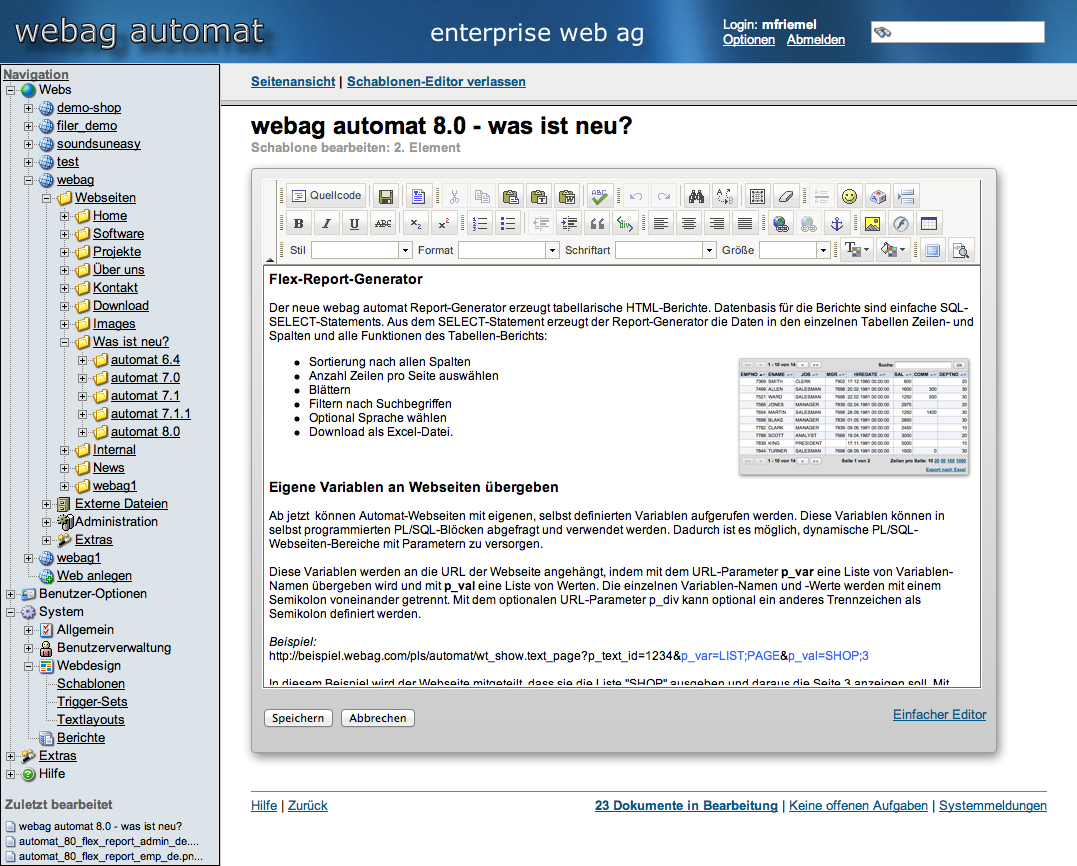Viewport: 1077px width, 866px height.
Task: Expand the demo-shop tree node
Action: pyautogui.click(x=28, y=108)
